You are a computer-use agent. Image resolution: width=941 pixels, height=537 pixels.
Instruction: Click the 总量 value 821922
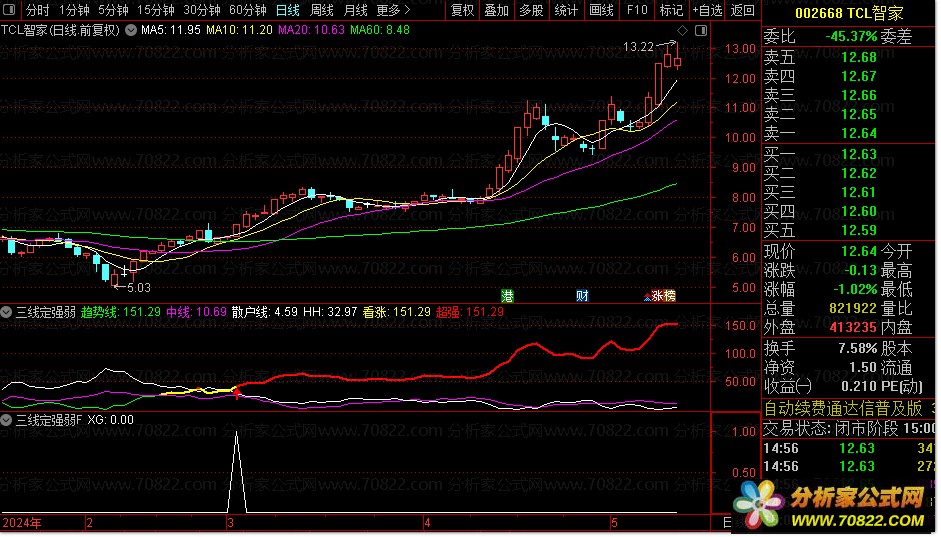click(853, 308)
